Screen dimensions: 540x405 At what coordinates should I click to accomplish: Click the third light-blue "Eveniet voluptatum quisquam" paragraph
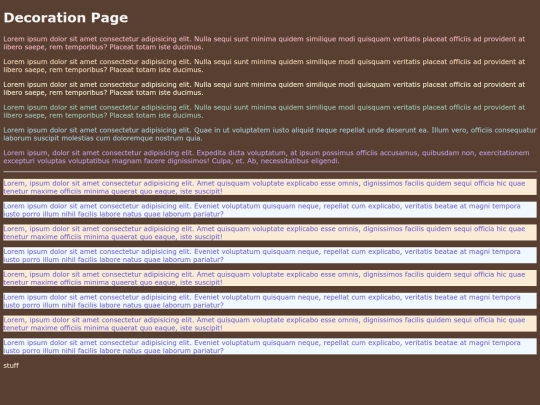pyautogui.click(x=270, y=301)
